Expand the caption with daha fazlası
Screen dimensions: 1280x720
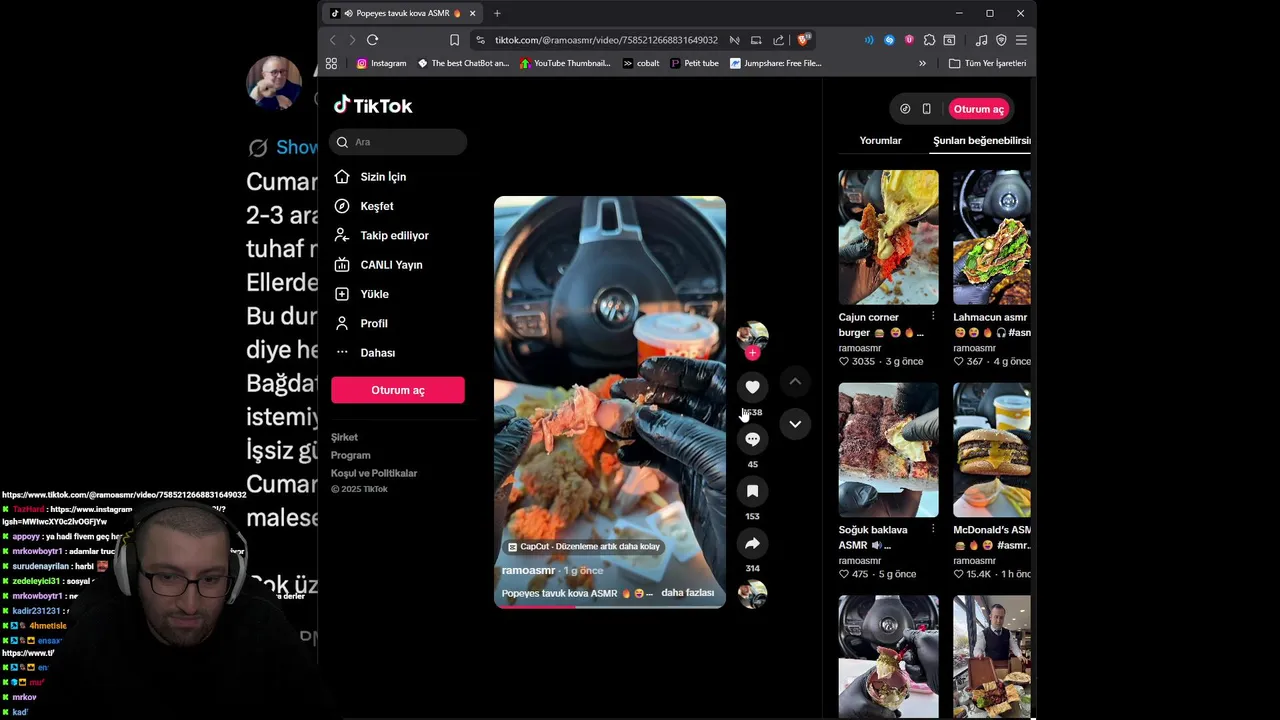[687, 593]
